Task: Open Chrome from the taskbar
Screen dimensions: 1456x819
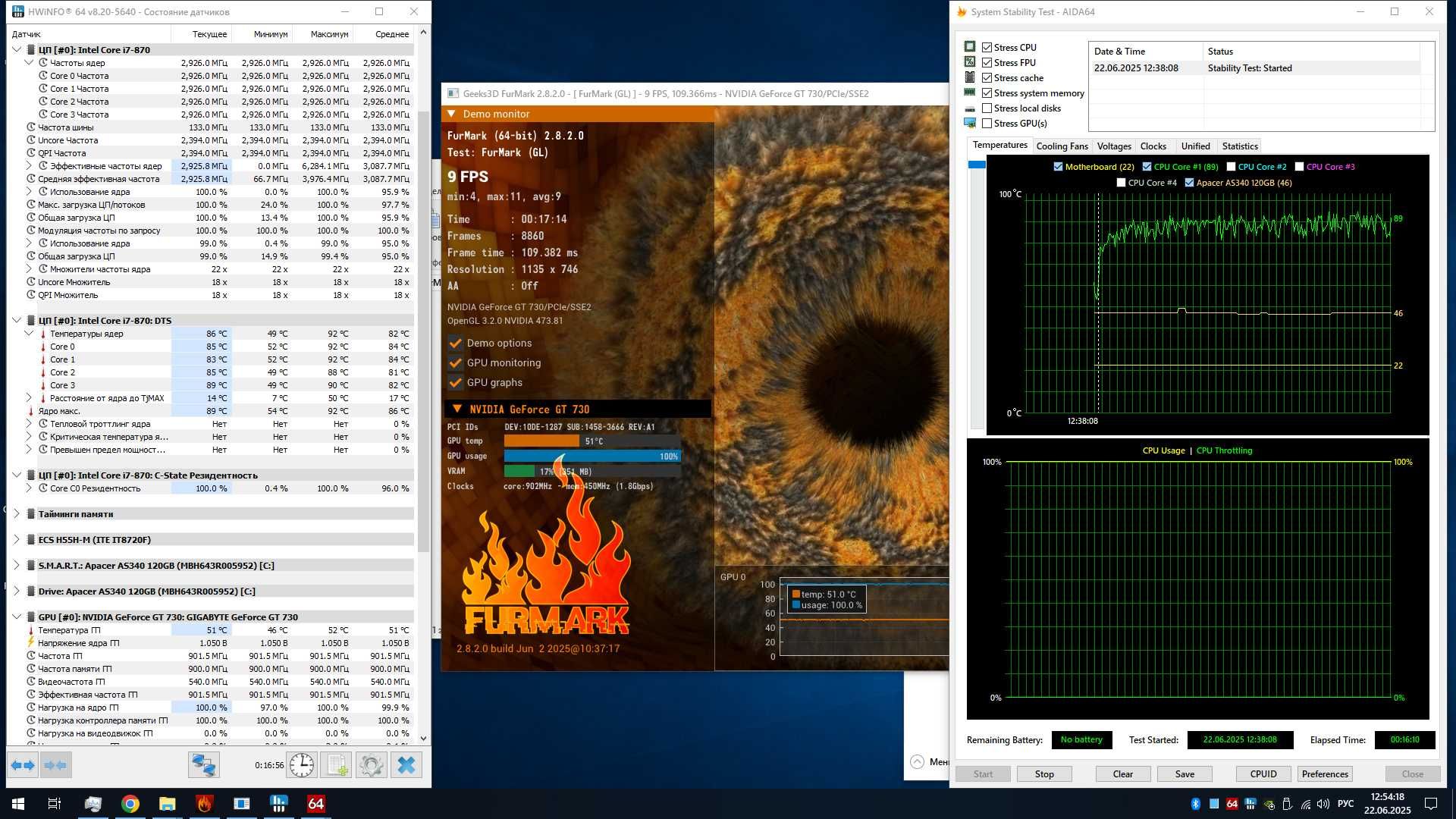Action: [130, 804]
